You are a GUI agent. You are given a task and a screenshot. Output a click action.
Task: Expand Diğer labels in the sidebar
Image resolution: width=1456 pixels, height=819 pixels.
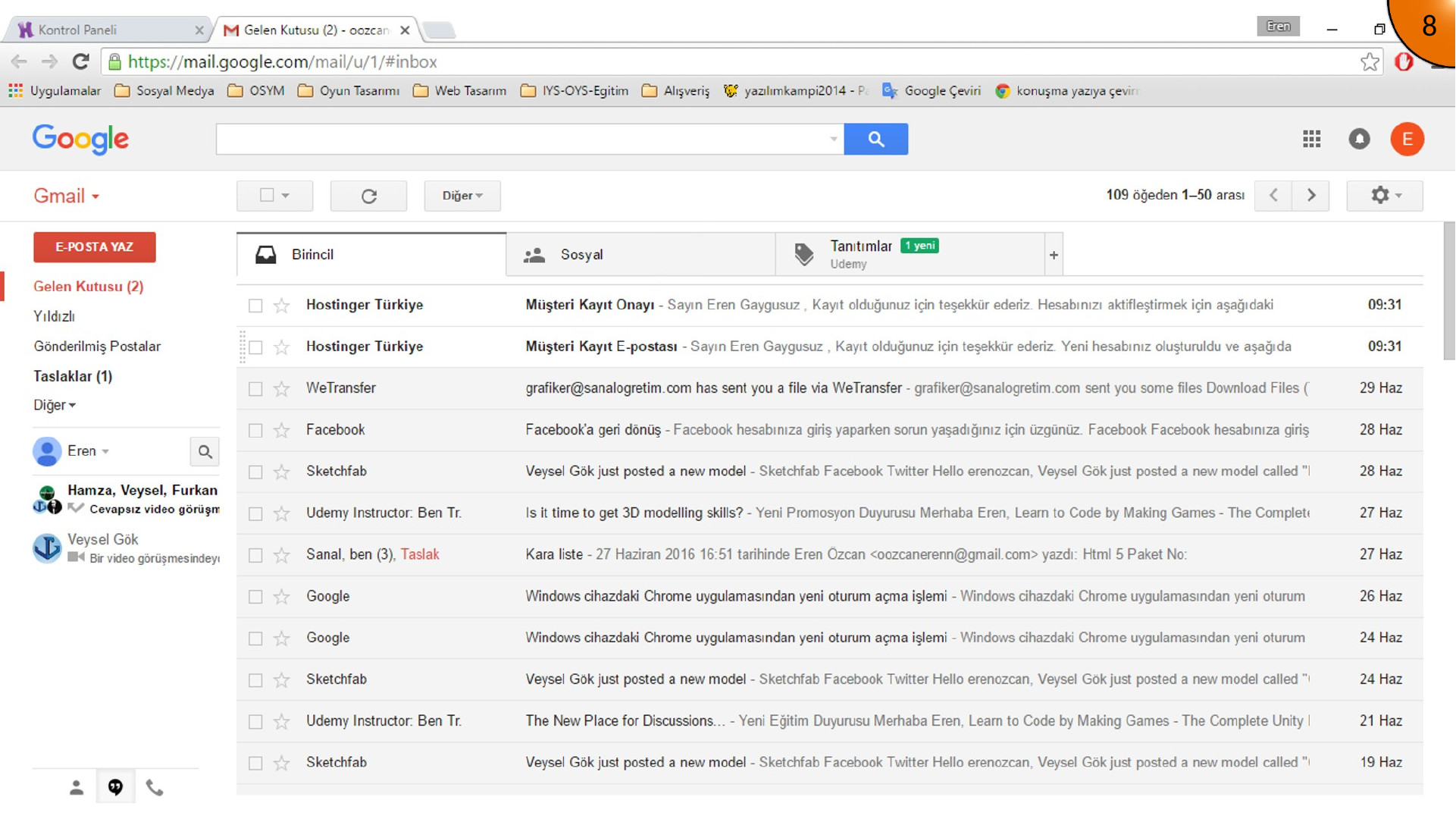click(55, 405)
